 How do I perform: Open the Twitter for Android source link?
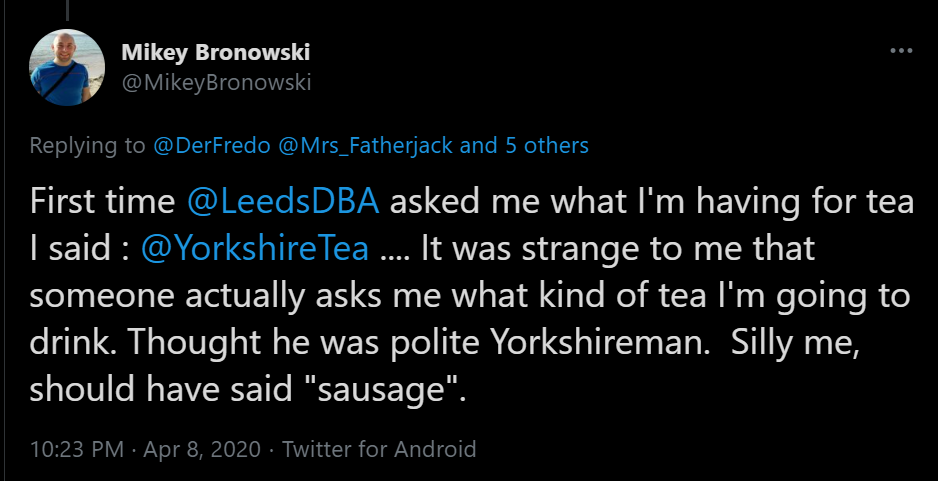click(x=379, y=449)
